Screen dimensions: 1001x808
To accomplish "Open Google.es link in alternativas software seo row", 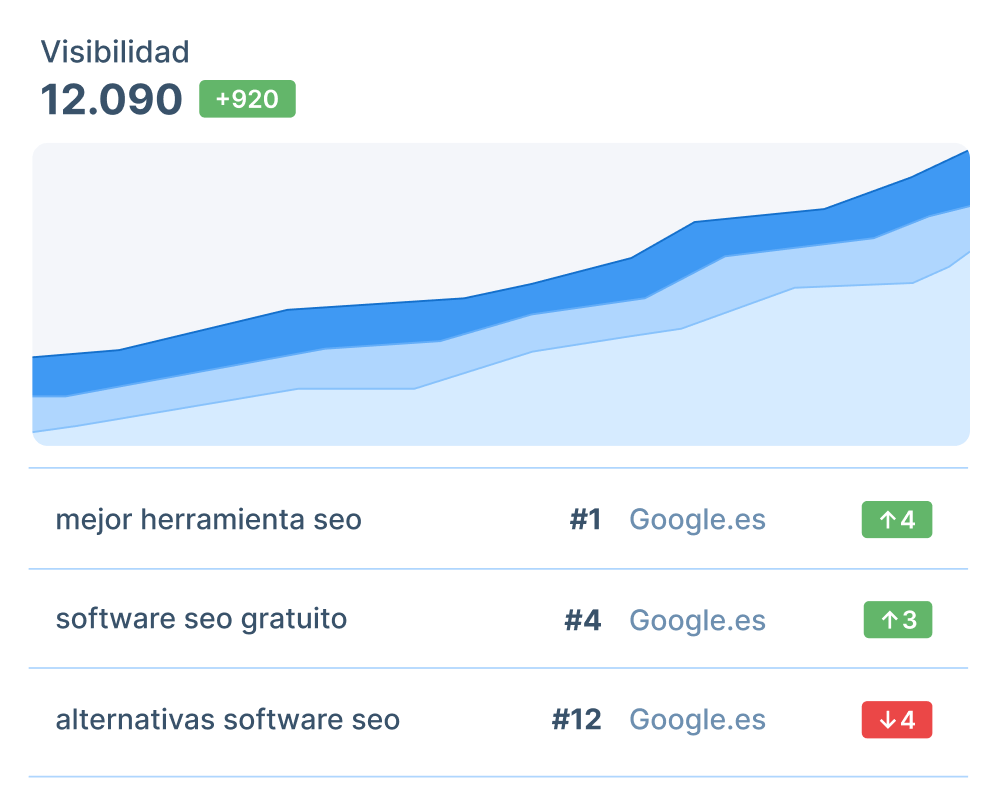I will (x=697, y=720).
